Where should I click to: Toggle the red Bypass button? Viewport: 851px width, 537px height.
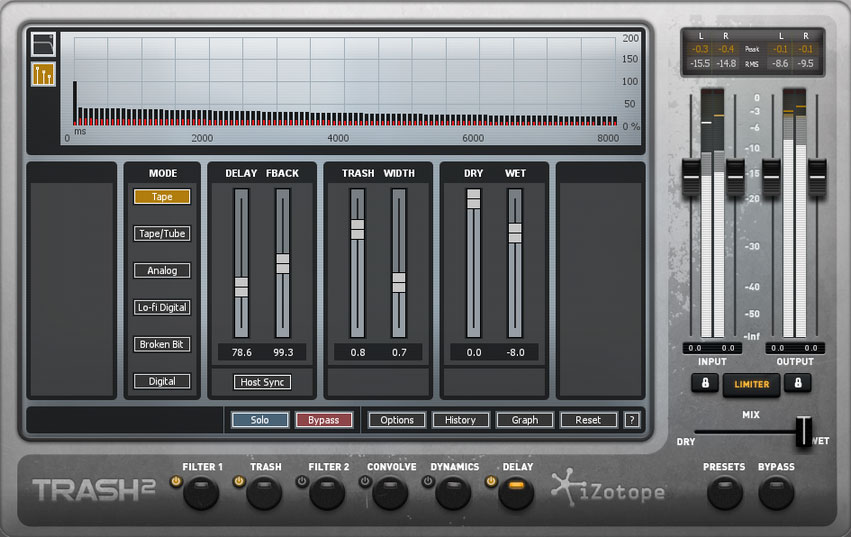point(323,420)
